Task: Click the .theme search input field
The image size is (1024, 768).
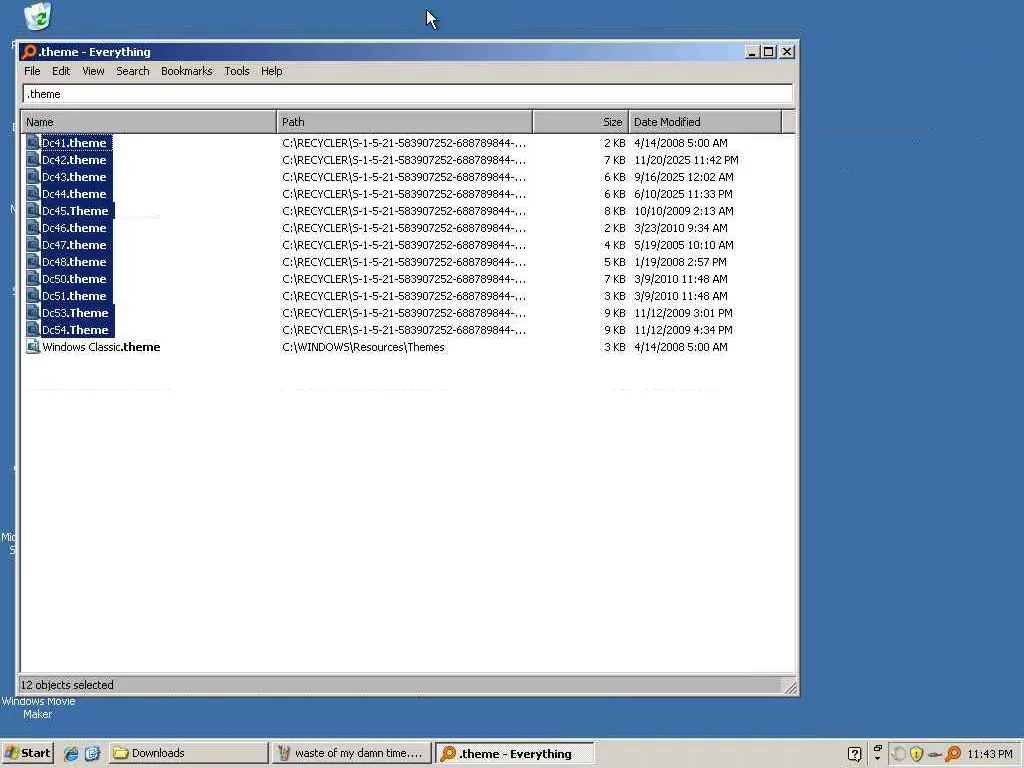Action: [x=408, y=94]
